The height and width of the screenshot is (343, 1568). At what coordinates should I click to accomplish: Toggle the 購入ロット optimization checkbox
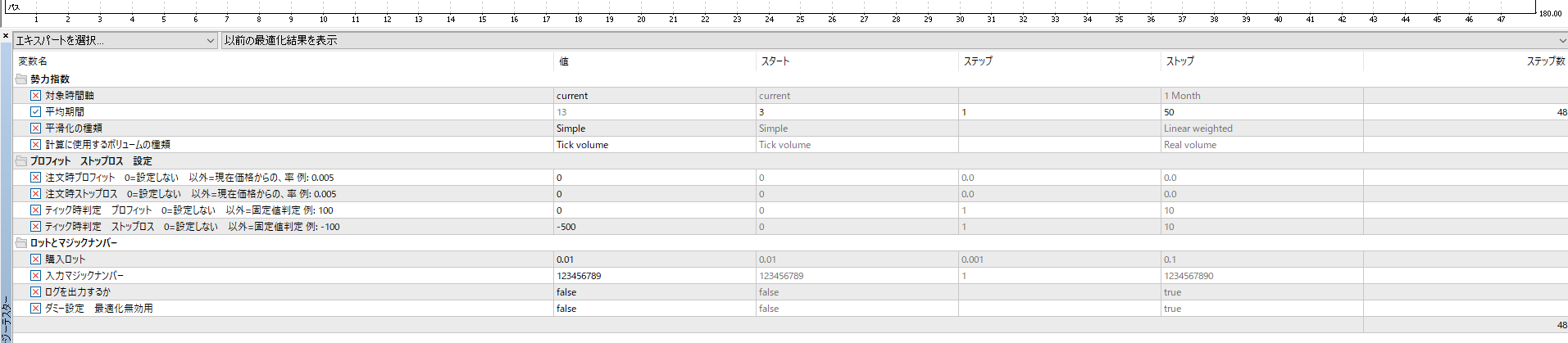pos(36,260)
